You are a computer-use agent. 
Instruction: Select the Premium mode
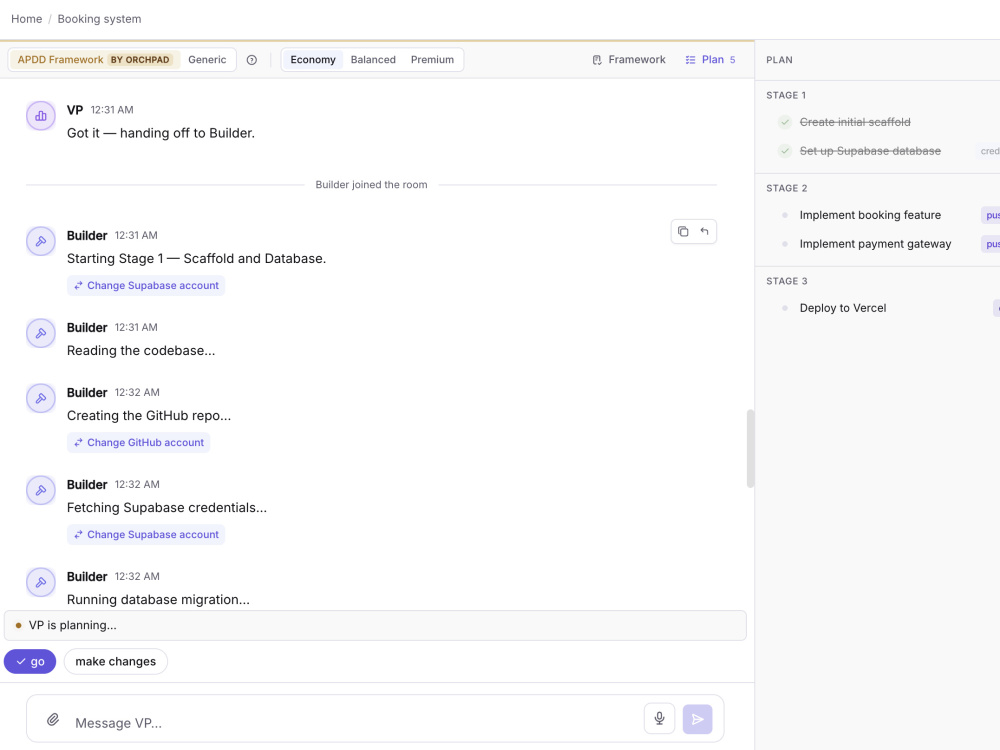pyautogui.click(x=432, y=60)
